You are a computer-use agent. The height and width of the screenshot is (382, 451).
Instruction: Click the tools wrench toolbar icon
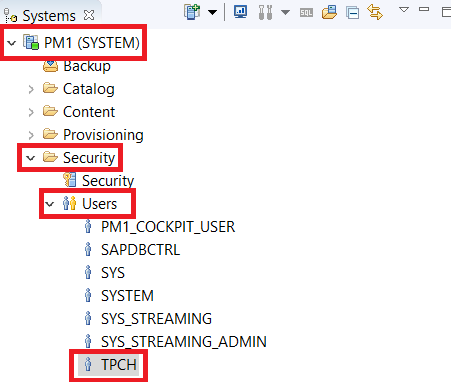265,12
